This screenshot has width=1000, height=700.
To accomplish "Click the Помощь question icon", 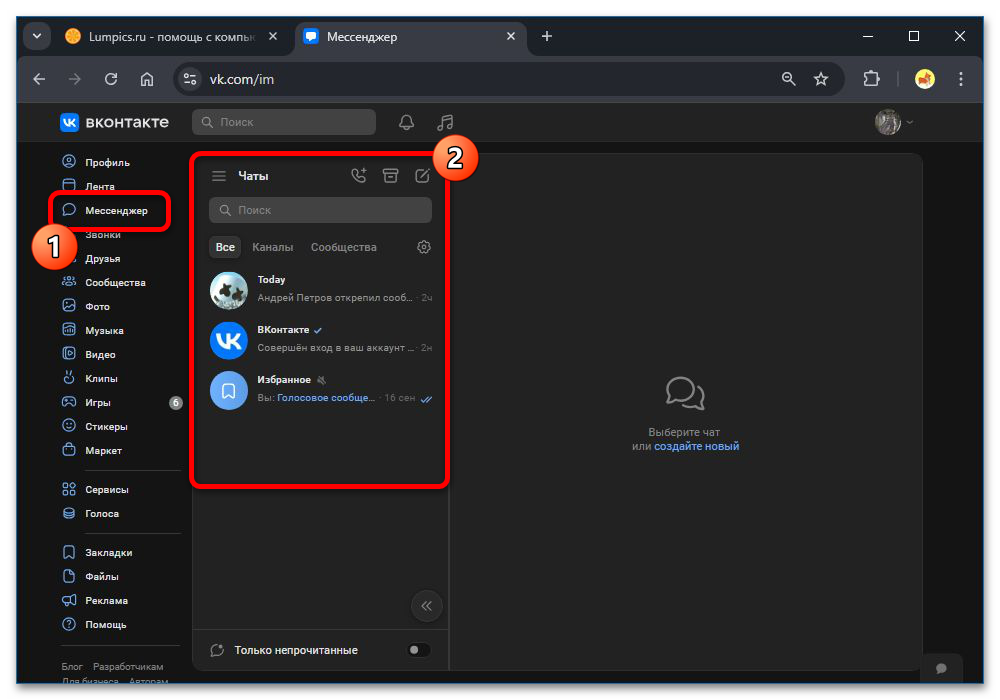I will click(69, 624).
